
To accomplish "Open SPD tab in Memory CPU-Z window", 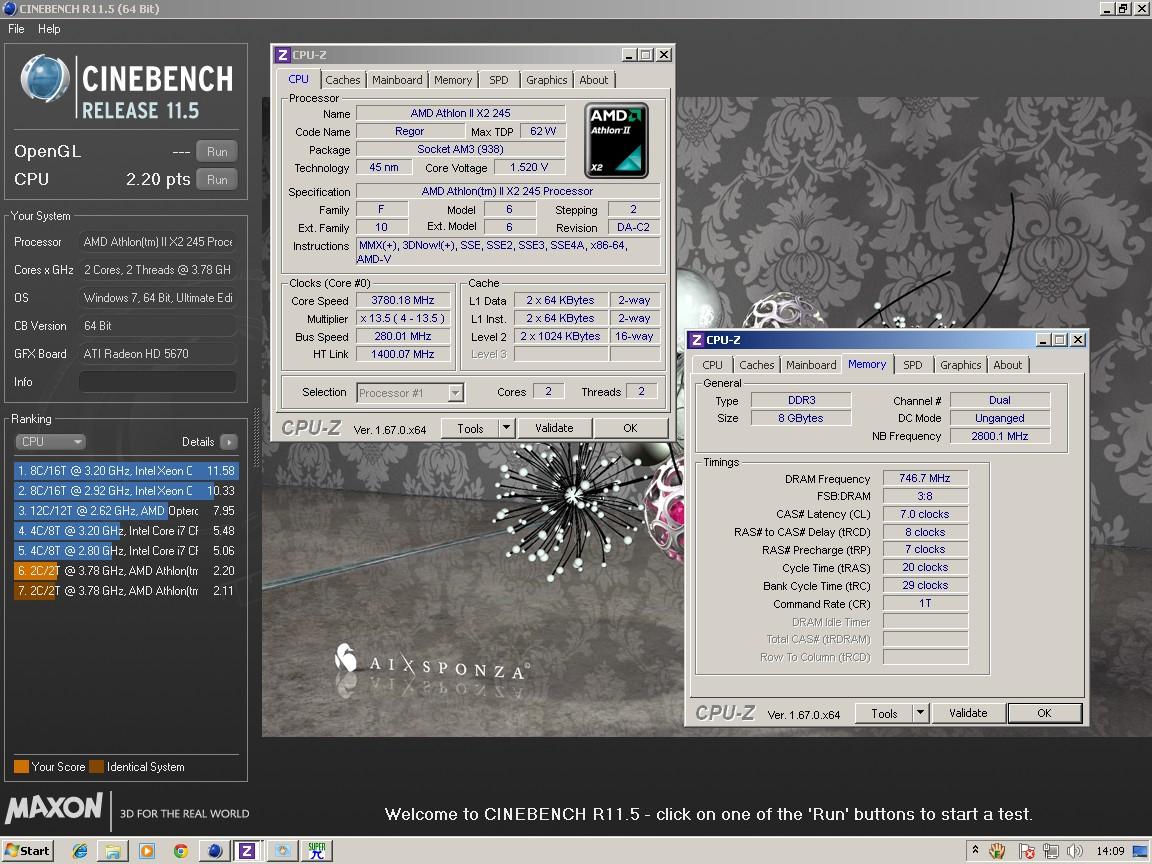I will click(x=912, y=364).
